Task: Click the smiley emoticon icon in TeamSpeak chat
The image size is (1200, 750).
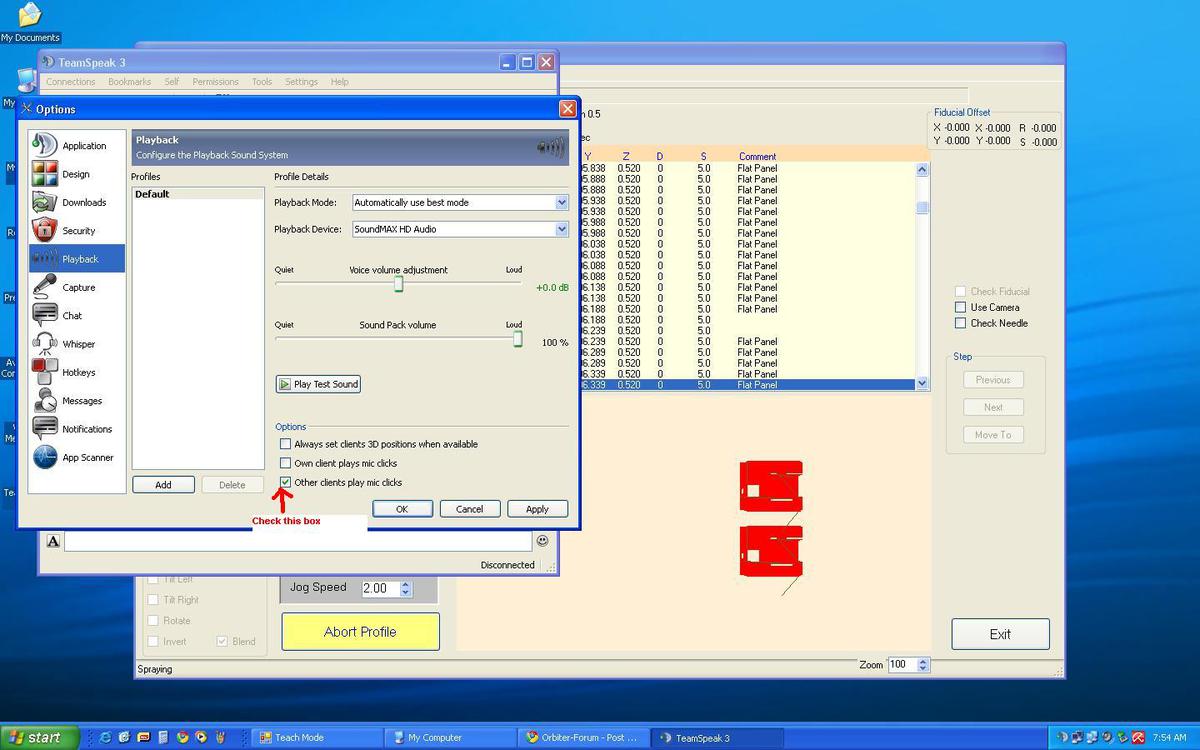Action: point(542,540)
